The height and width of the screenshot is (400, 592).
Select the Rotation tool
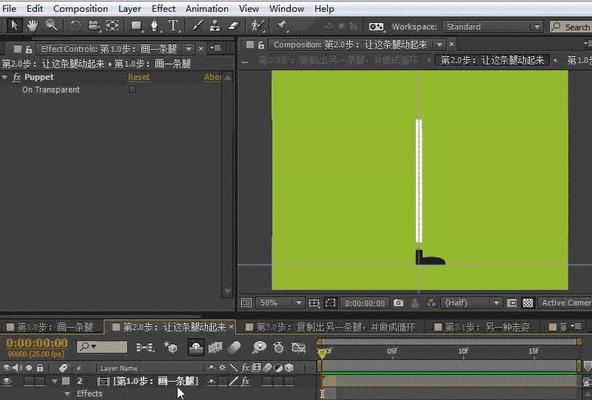[x=76, y=26]
